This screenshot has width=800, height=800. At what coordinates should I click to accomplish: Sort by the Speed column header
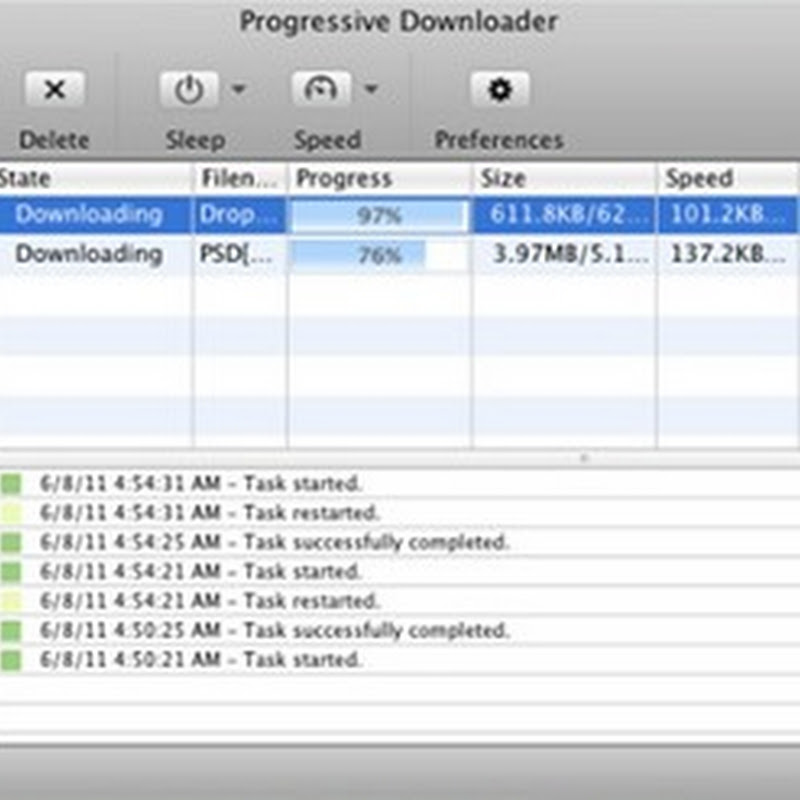point(729,179)
